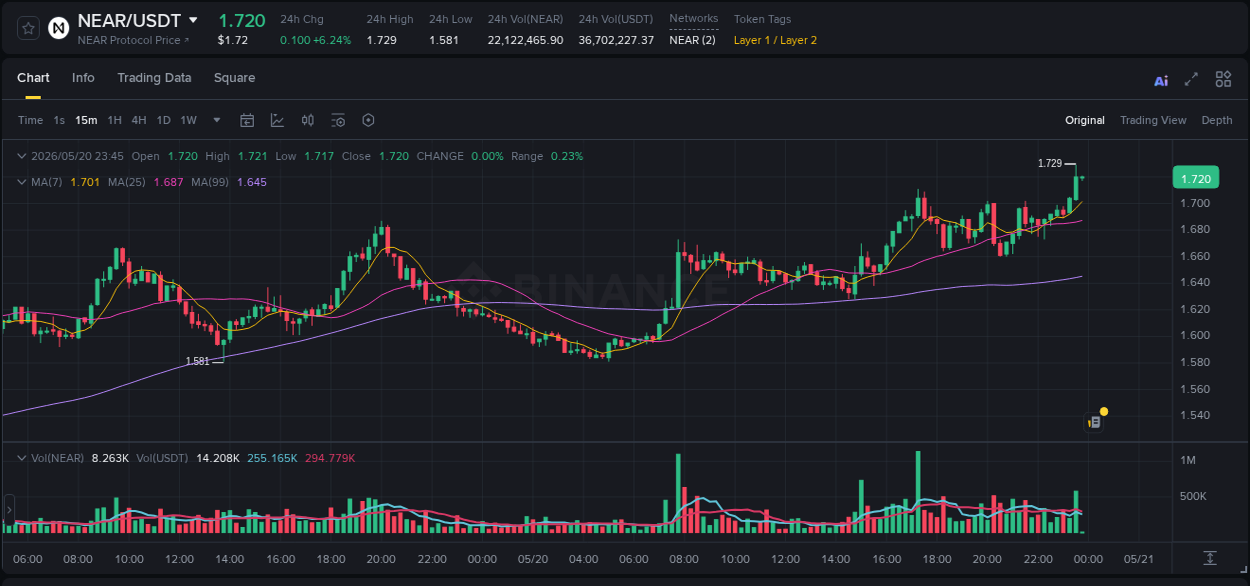Viewport: 1250px width, 586px height.
Task: Star NEAR/USDT as a favorite
Action: 29,28
